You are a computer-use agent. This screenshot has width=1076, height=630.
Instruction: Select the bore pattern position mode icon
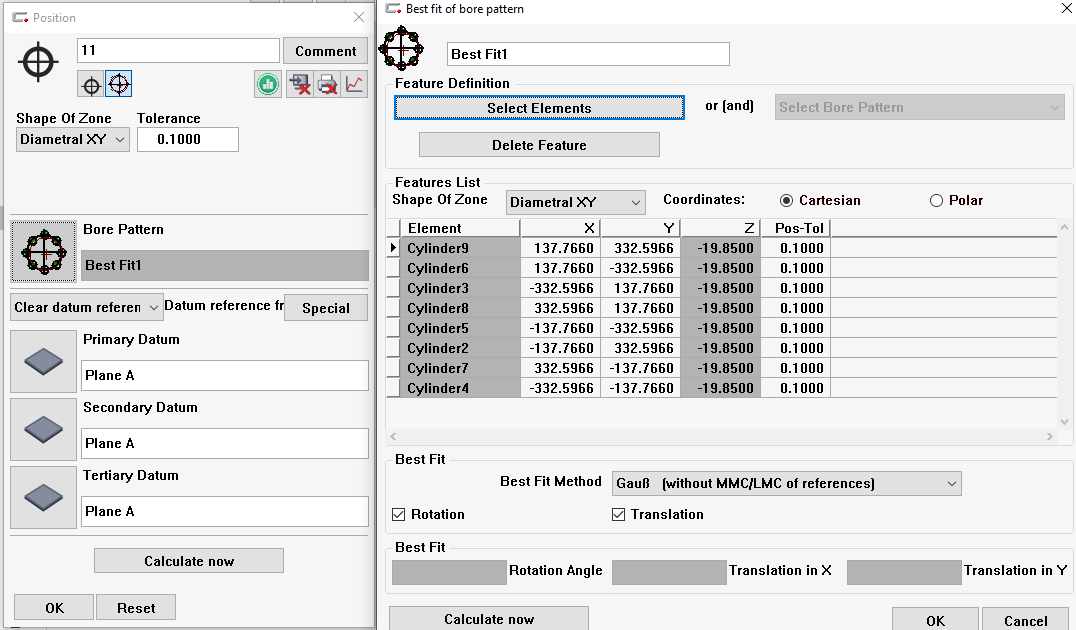(119, 85)
